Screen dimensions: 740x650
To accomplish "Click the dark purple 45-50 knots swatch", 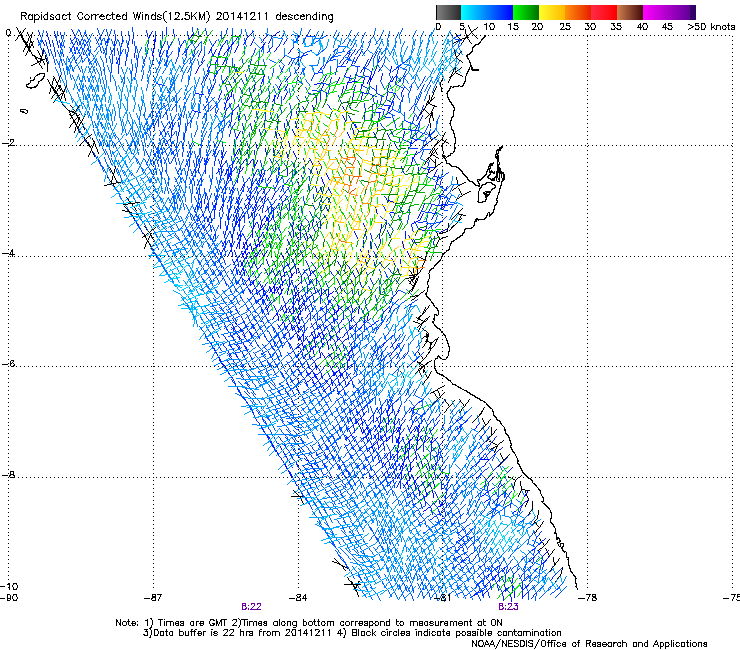I will (682, 12).
